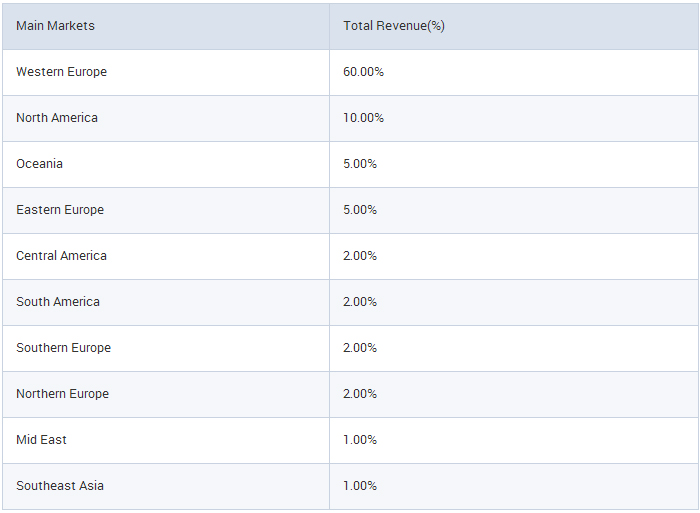Screen dimensions: 700x513
Task: Select the Mid East market cell
Action: tap(41, 440)
